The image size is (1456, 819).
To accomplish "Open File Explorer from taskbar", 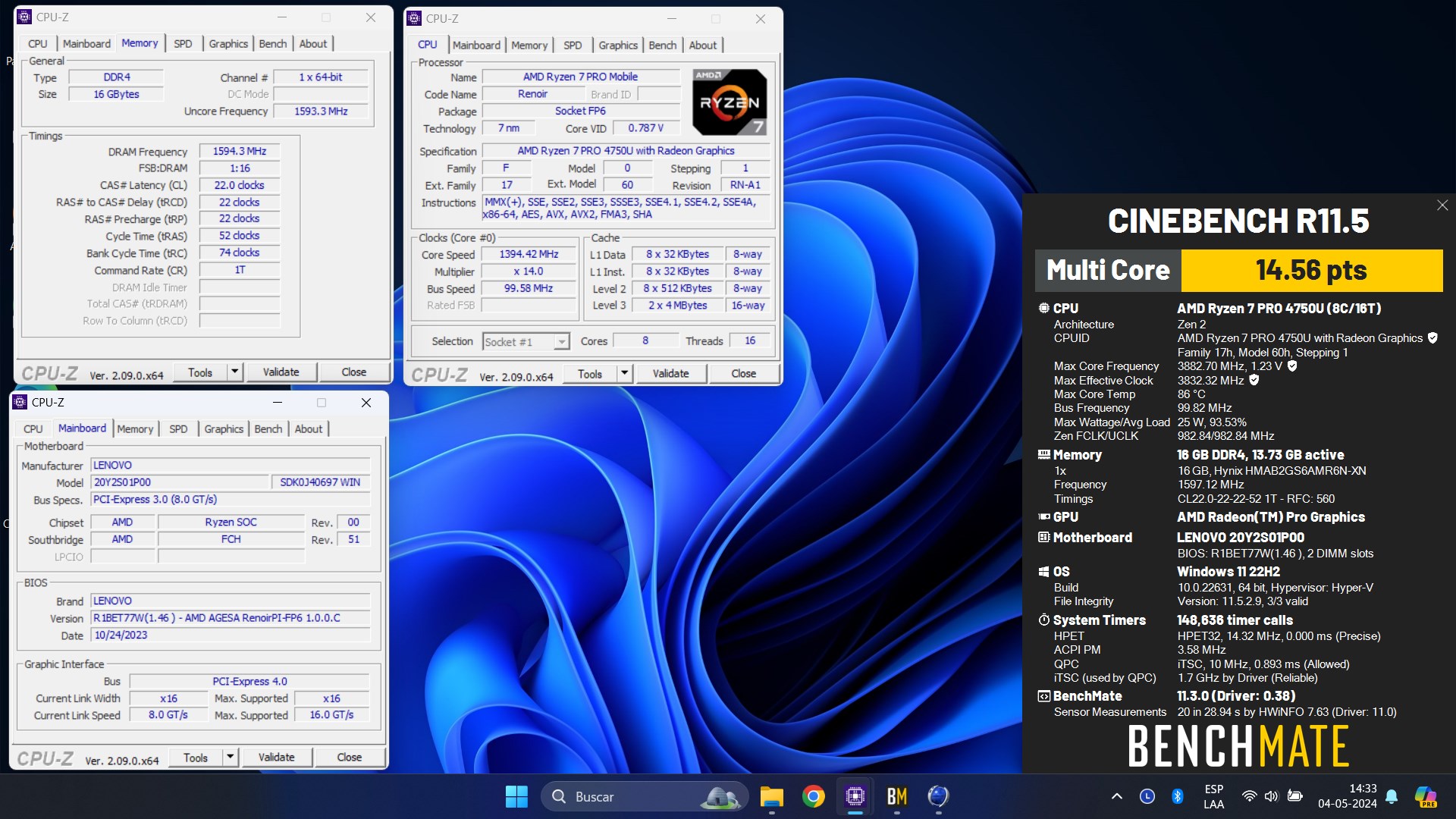I will tap(772, 796).
